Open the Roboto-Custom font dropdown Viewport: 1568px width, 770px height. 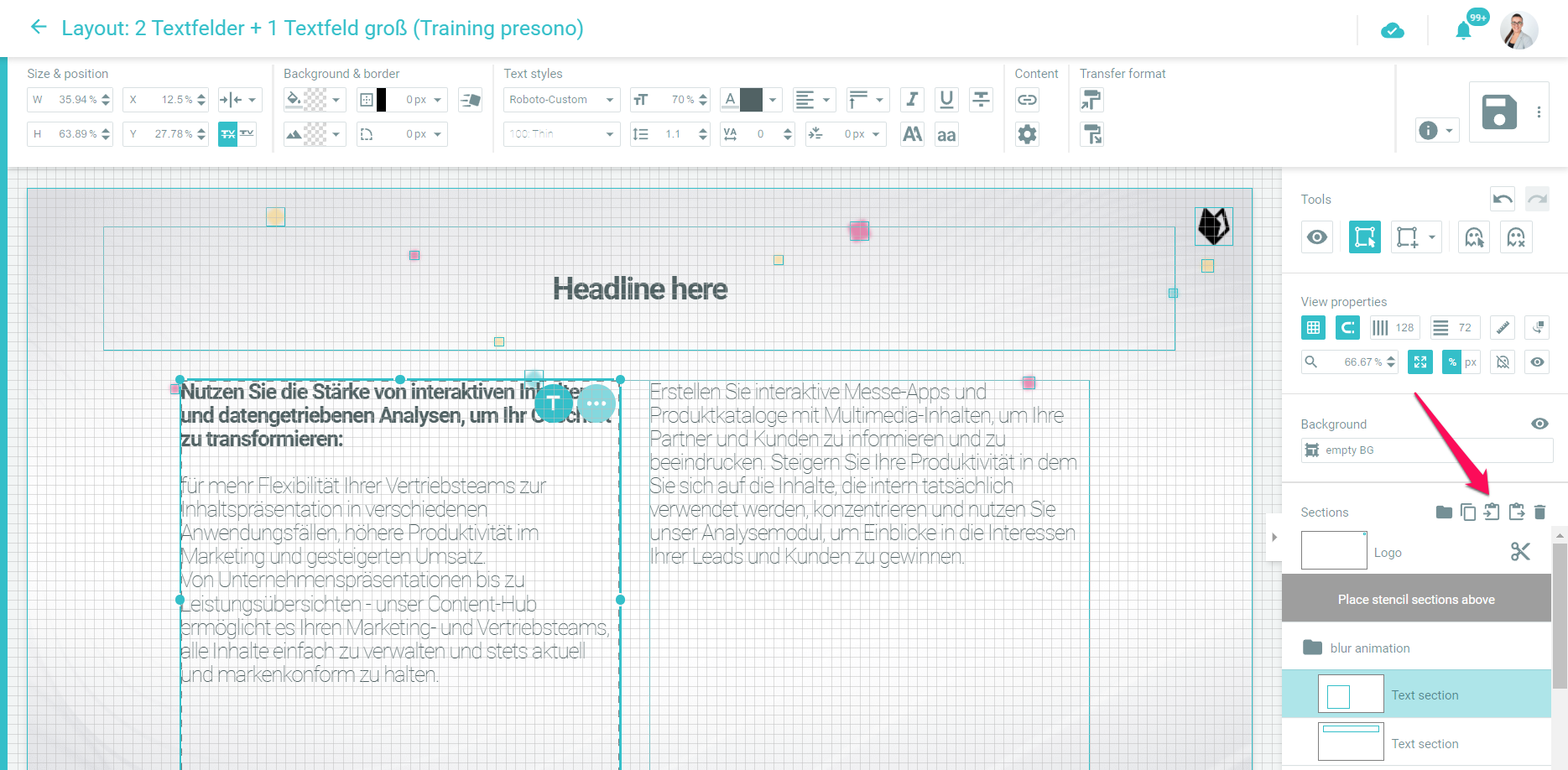[561, 100]
